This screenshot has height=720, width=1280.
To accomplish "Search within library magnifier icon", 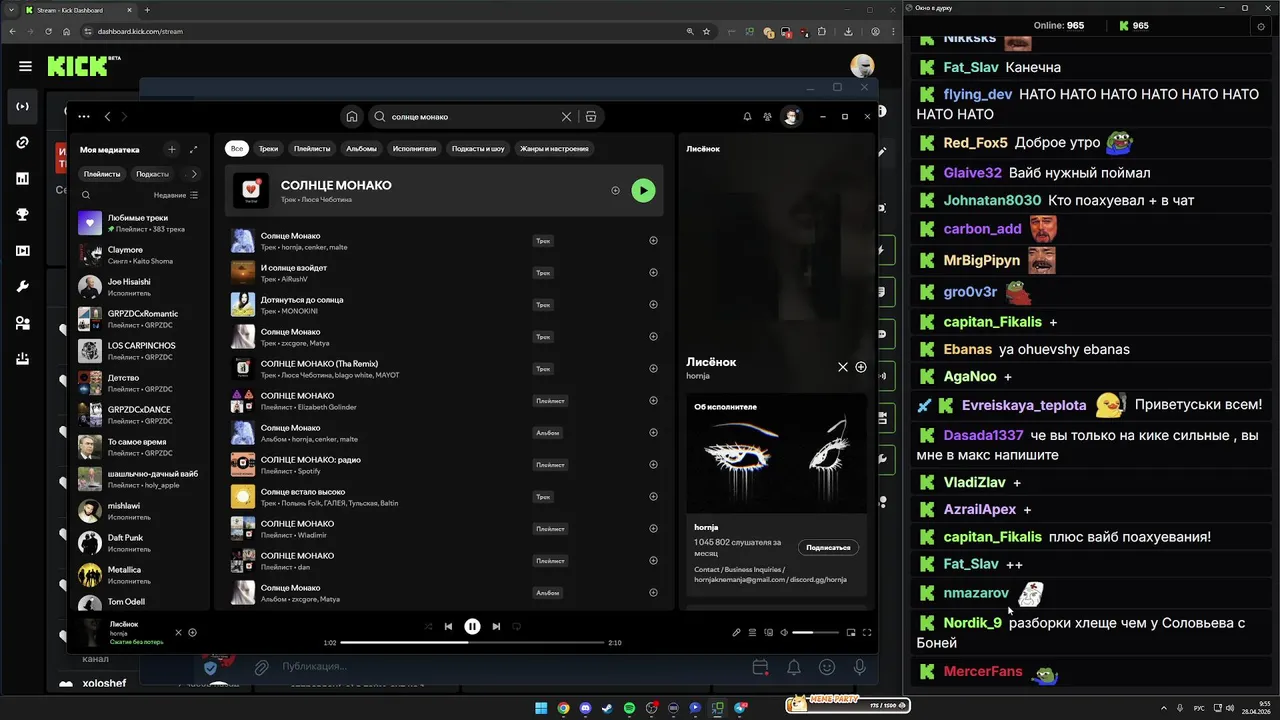I will [86, 195].
